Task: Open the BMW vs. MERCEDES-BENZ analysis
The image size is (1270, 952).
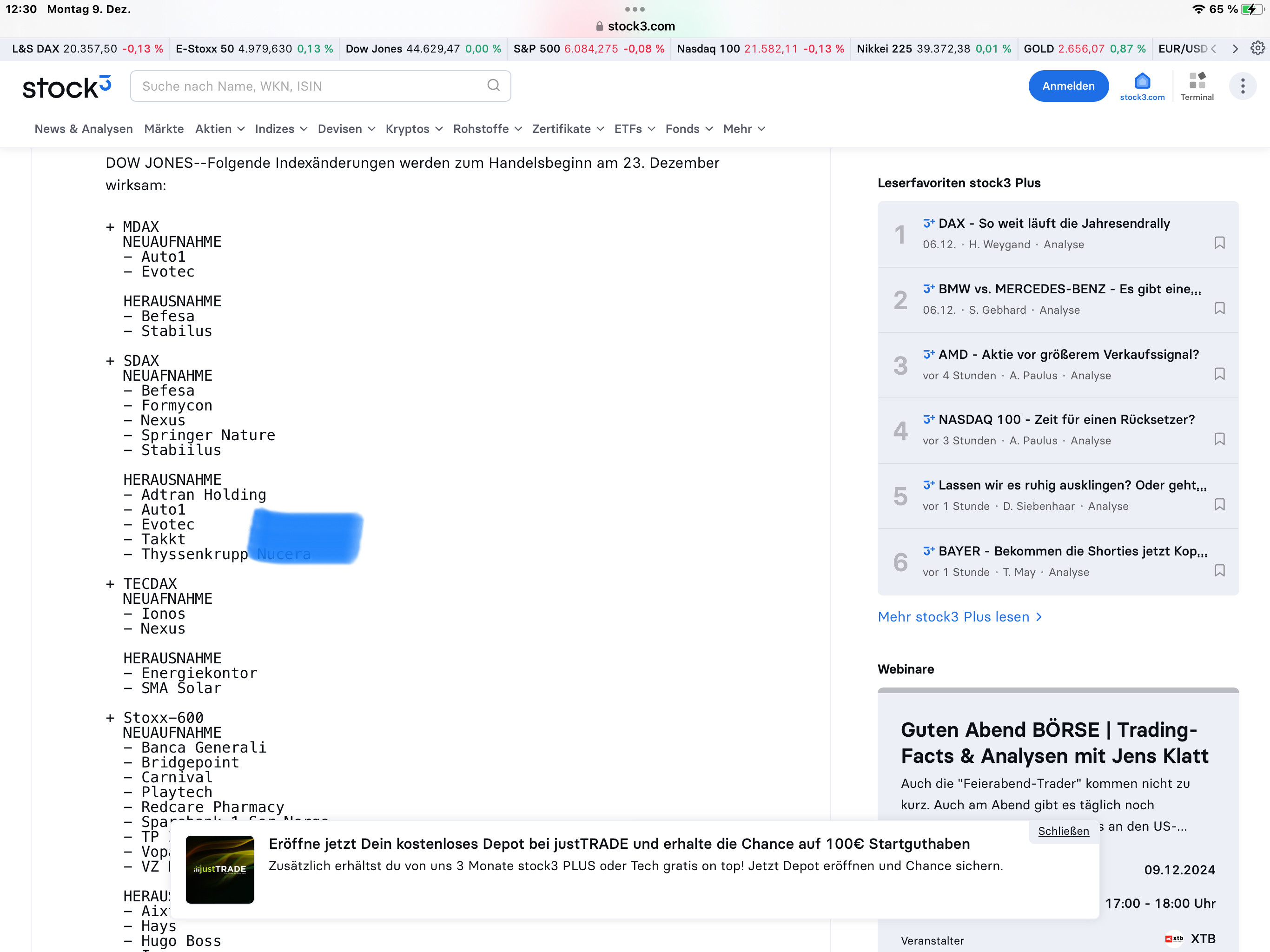Action: (1070, 289)
